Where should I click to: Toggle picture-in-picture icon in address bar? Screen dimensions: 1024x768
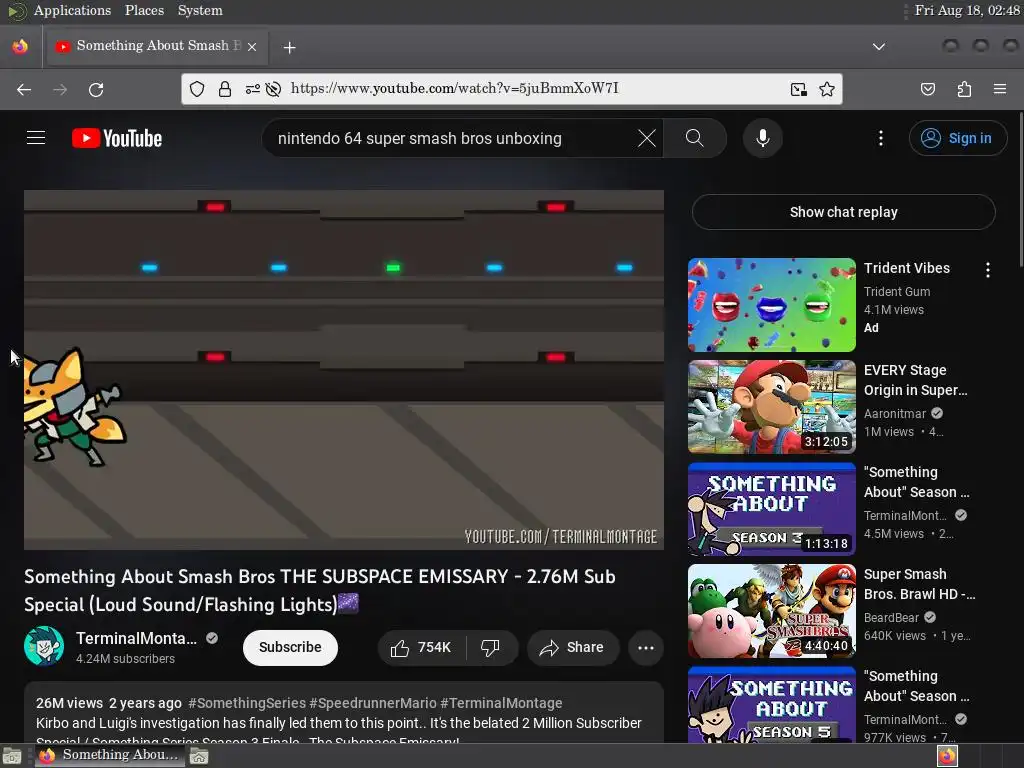(798, 89)
